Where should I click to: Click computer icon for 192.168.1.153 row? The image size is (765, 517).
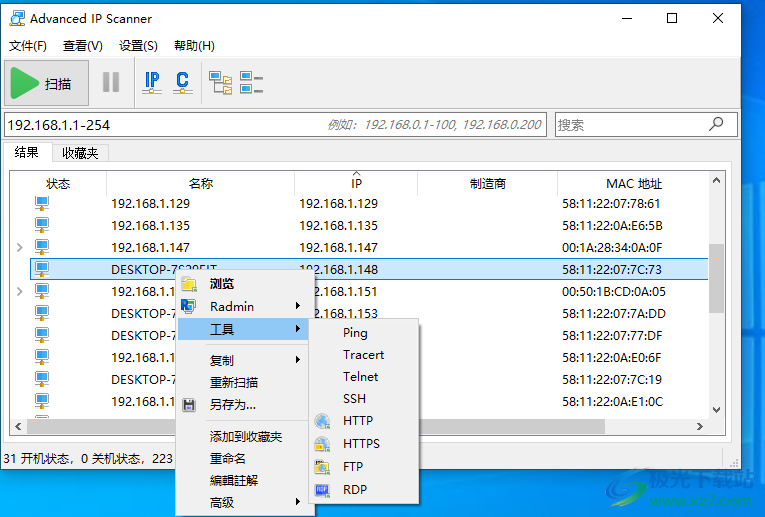(42, 313)
